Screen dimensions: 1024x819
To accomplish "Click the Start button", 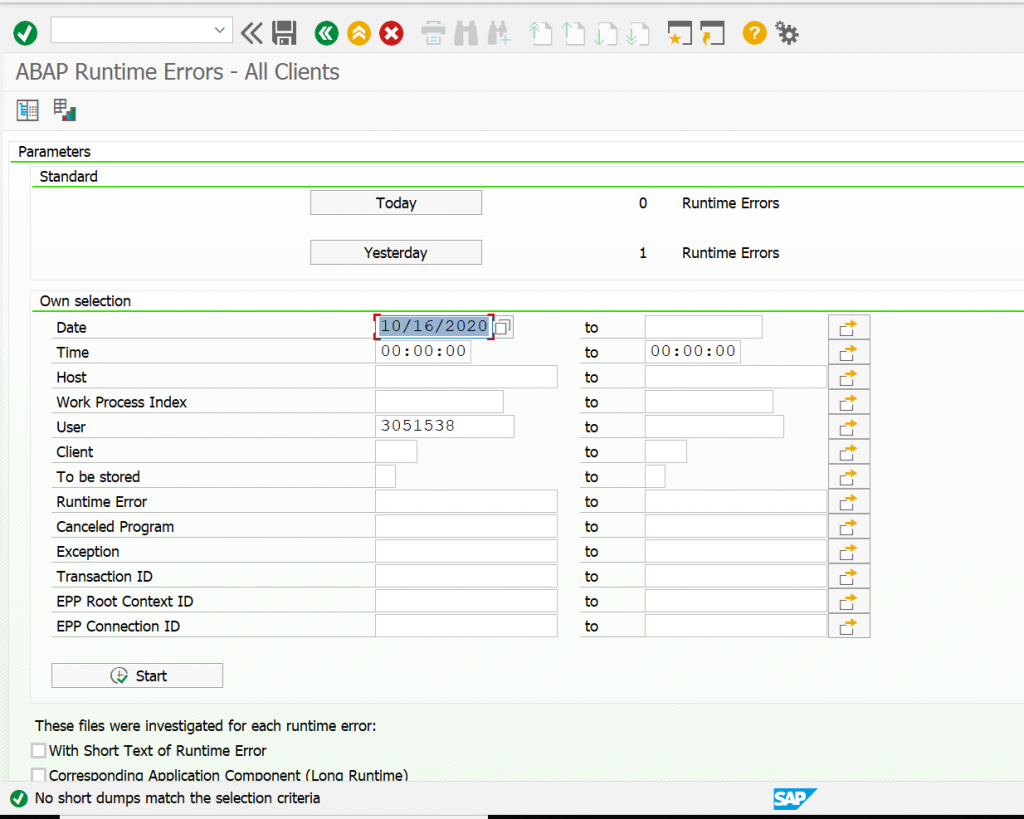I will [x=137, y=676].
